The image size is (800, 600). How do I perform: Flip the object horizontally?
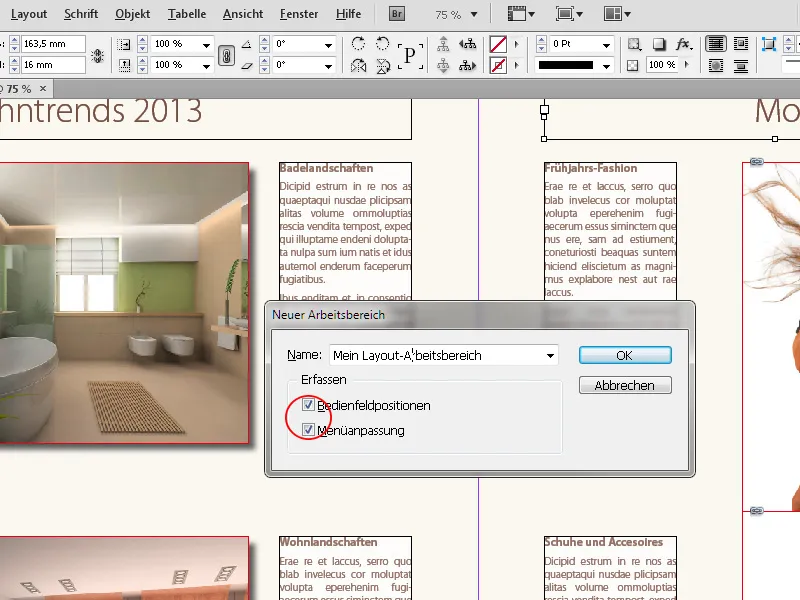coord(359,65)
